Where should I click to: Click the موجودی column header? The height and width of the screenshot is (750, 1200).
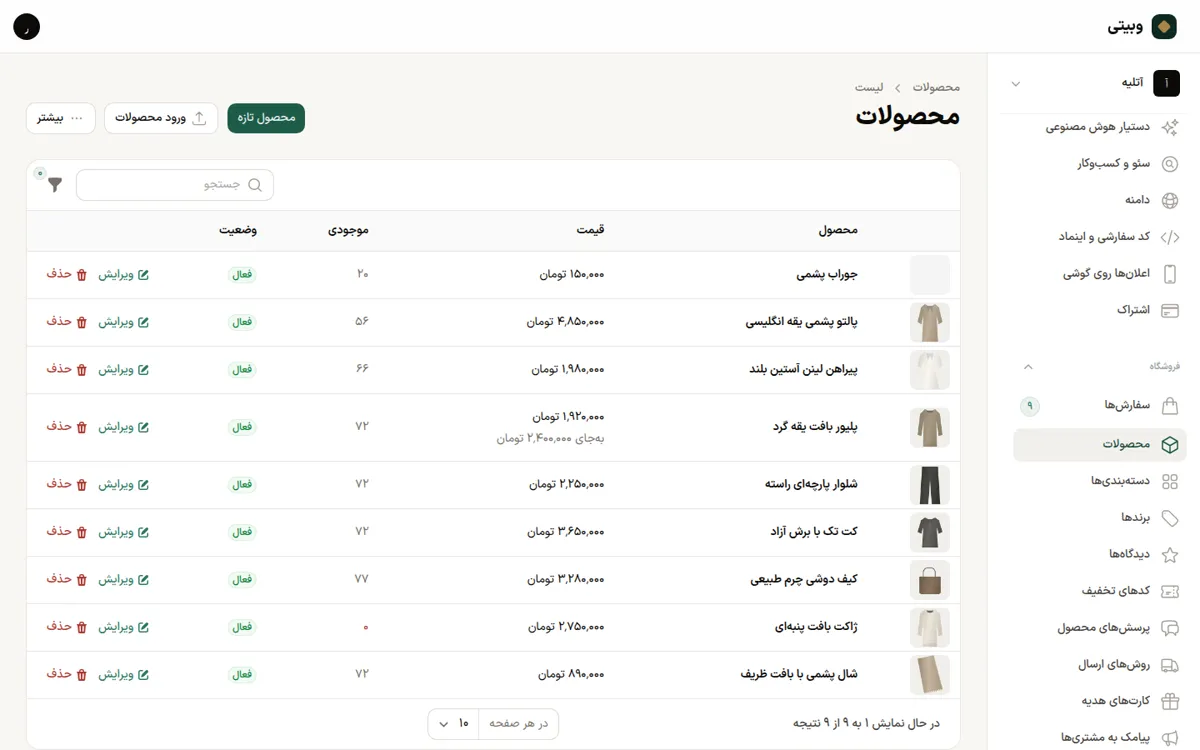point(349,231)
